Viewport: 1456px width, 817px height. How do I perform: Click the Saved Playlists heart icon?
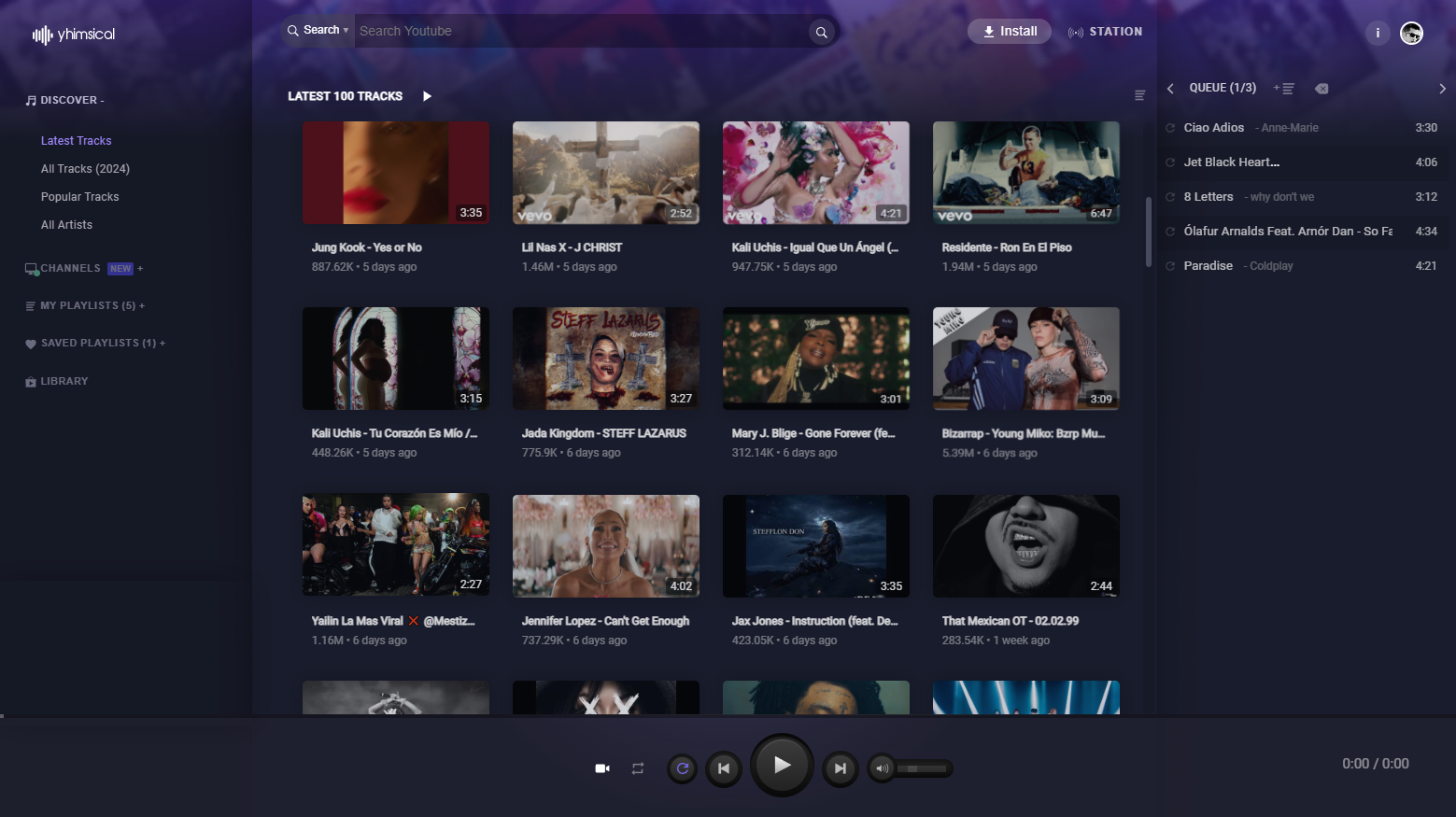[31, 344]
